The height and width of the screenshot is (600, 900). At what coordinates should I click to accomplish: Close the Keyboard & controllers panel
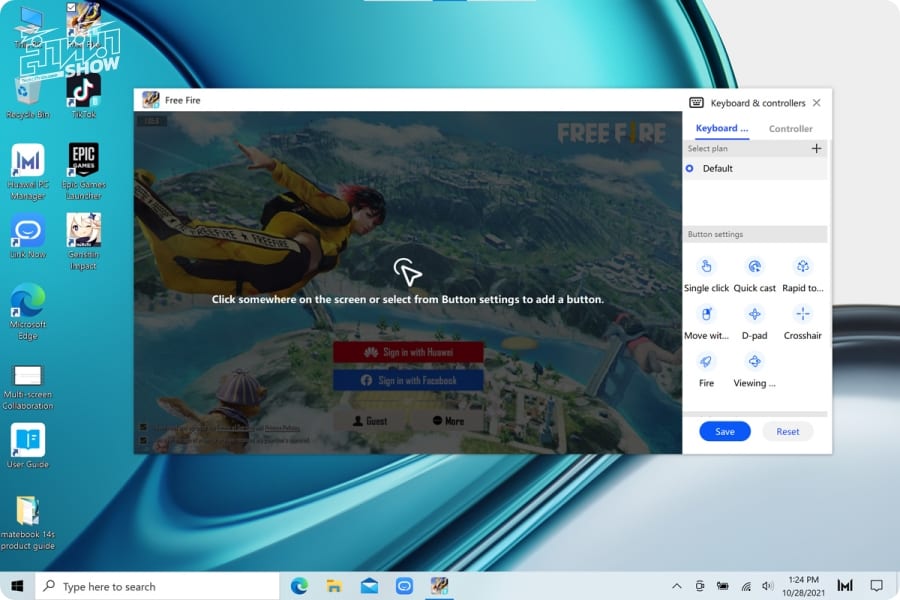[x=816, y=103]
